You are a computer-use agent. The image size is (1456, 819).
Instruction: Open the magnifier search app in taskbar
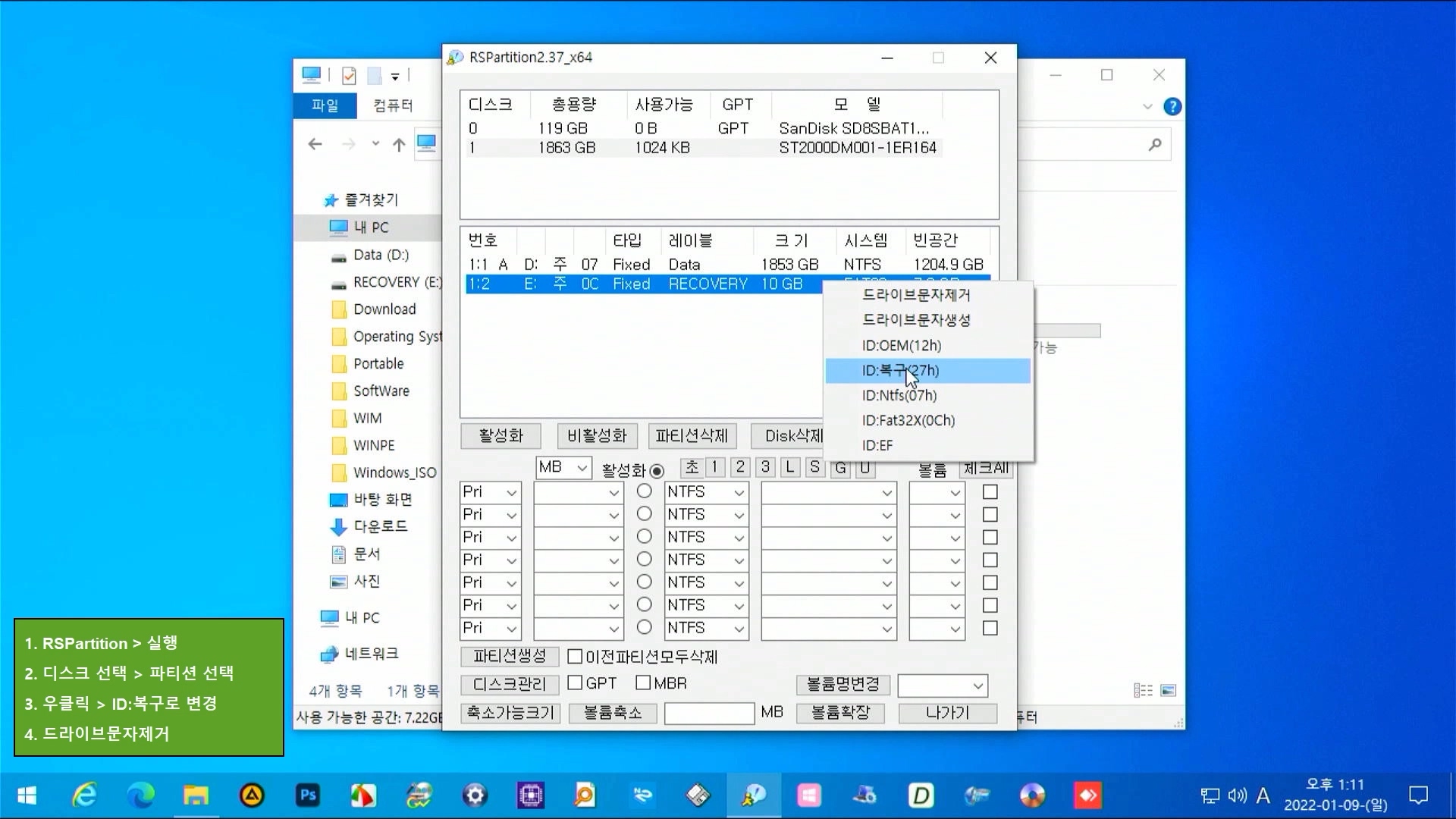coord(585,795)
